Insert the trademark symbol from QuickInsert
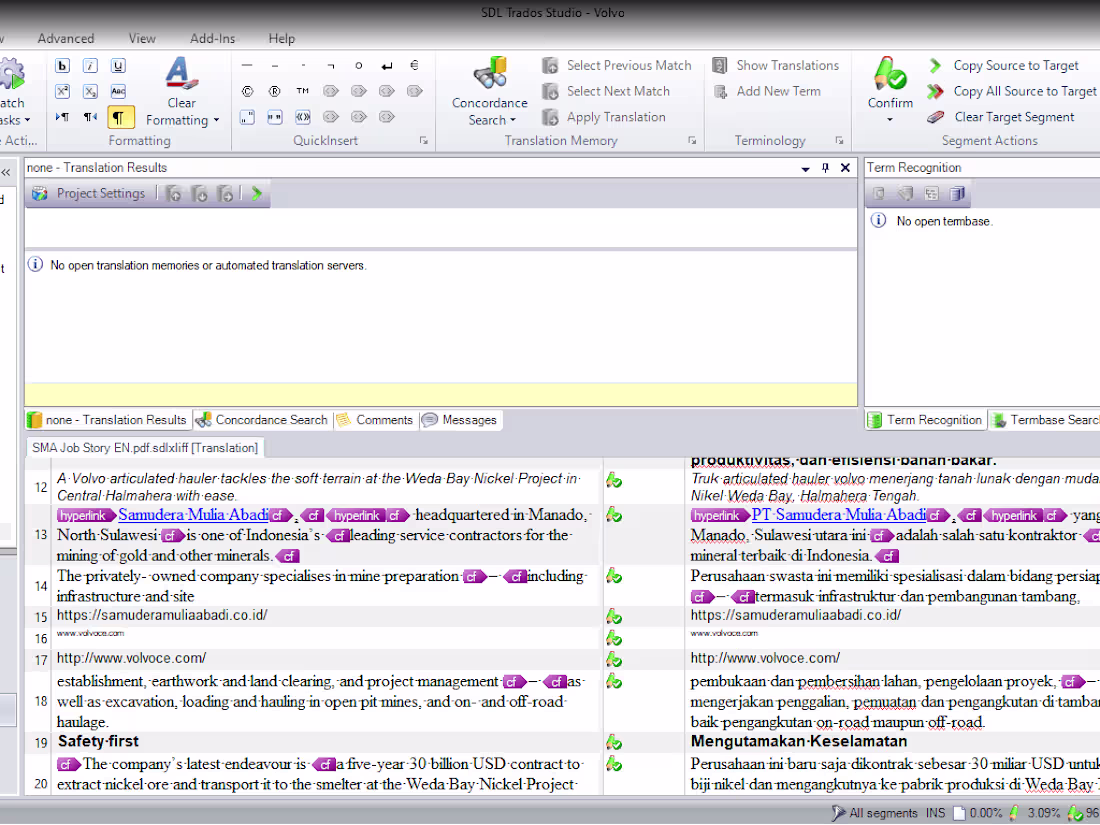 [303, 90]
